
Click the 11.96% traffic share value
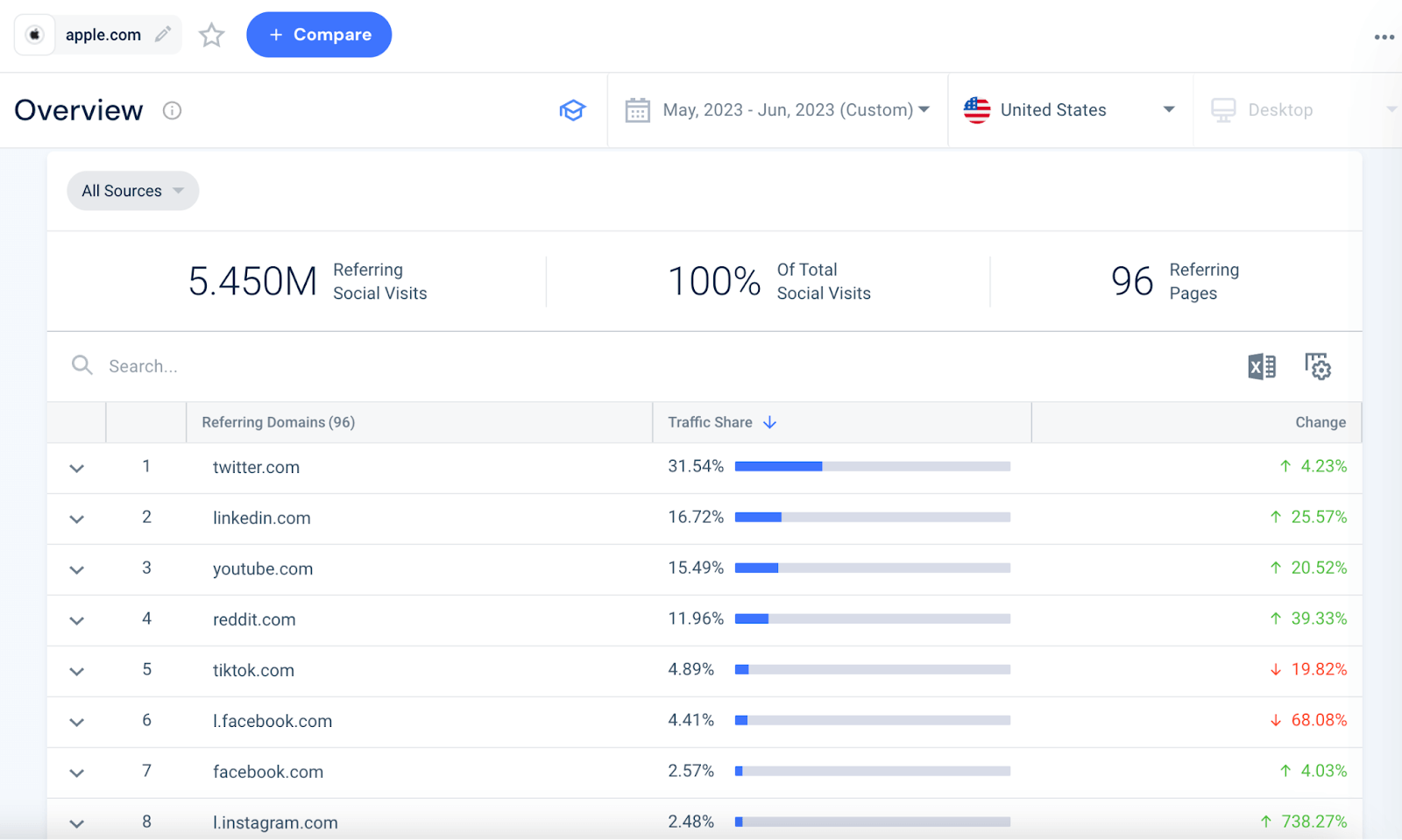coord(696,618)
